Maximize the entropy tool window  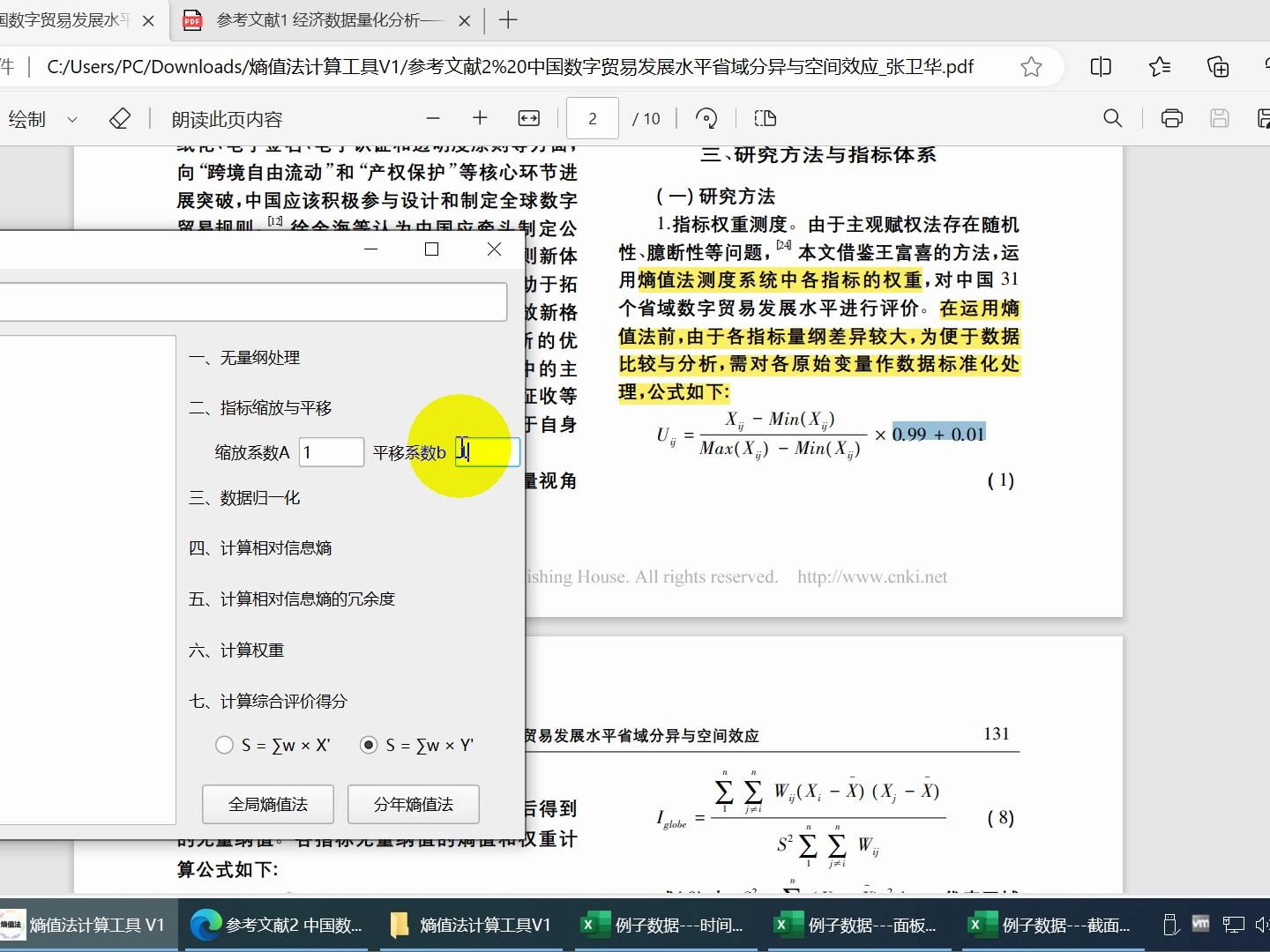pyautogui.click(x=431, y=249)
